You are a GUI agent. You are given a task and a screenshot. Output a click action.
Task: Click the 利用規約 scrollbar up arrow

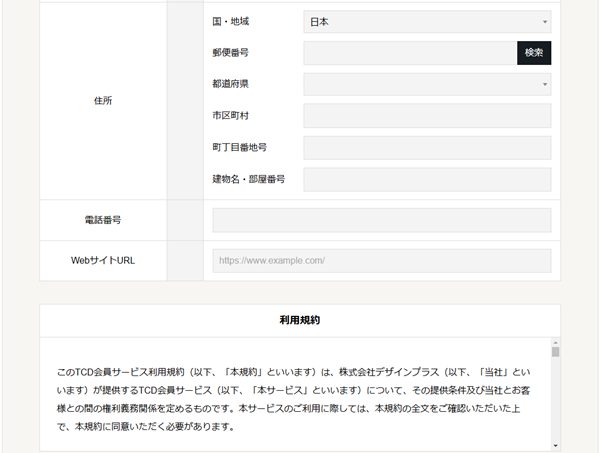click(x=555, y=342)
